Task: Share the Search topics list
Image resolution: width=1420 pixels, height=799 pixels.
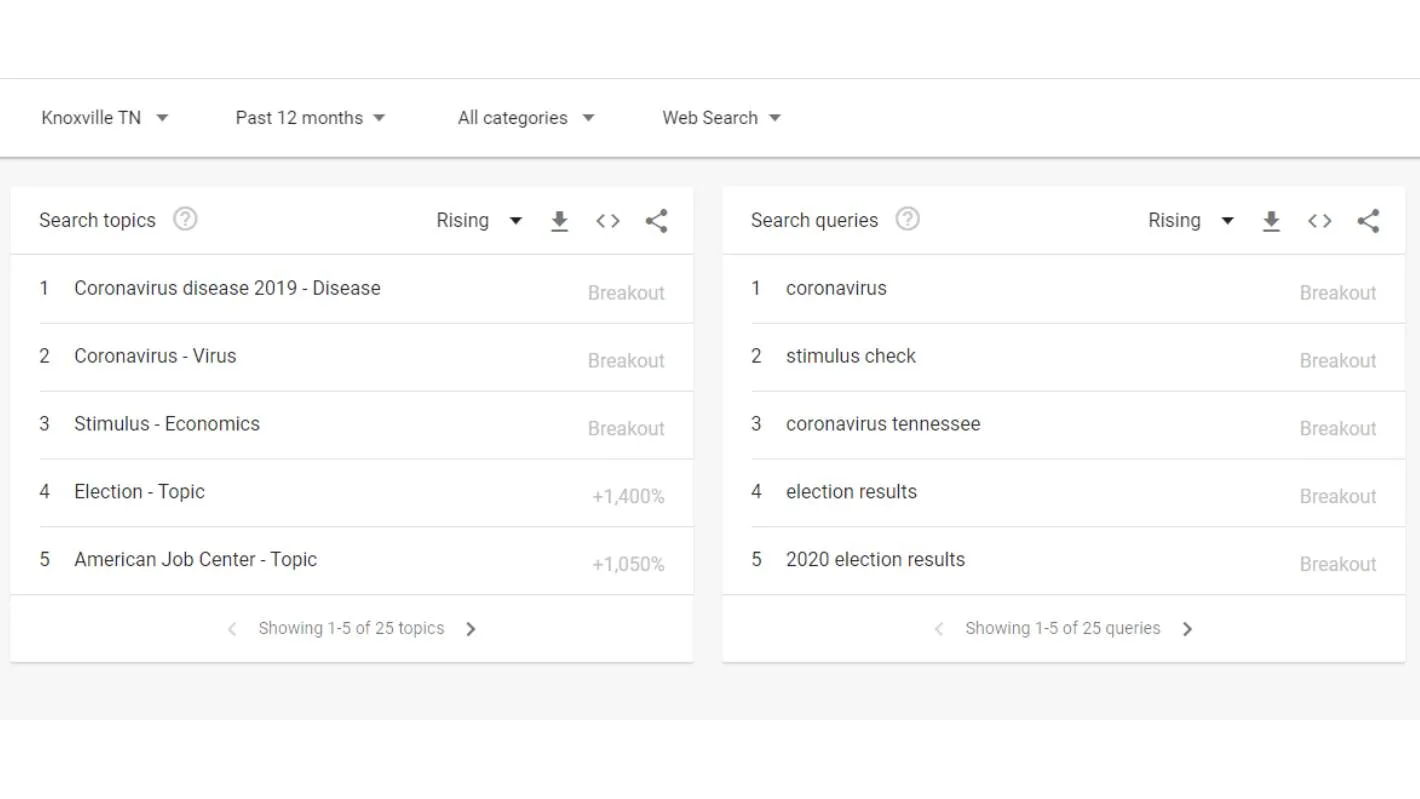Action: [x=656, y=221]
